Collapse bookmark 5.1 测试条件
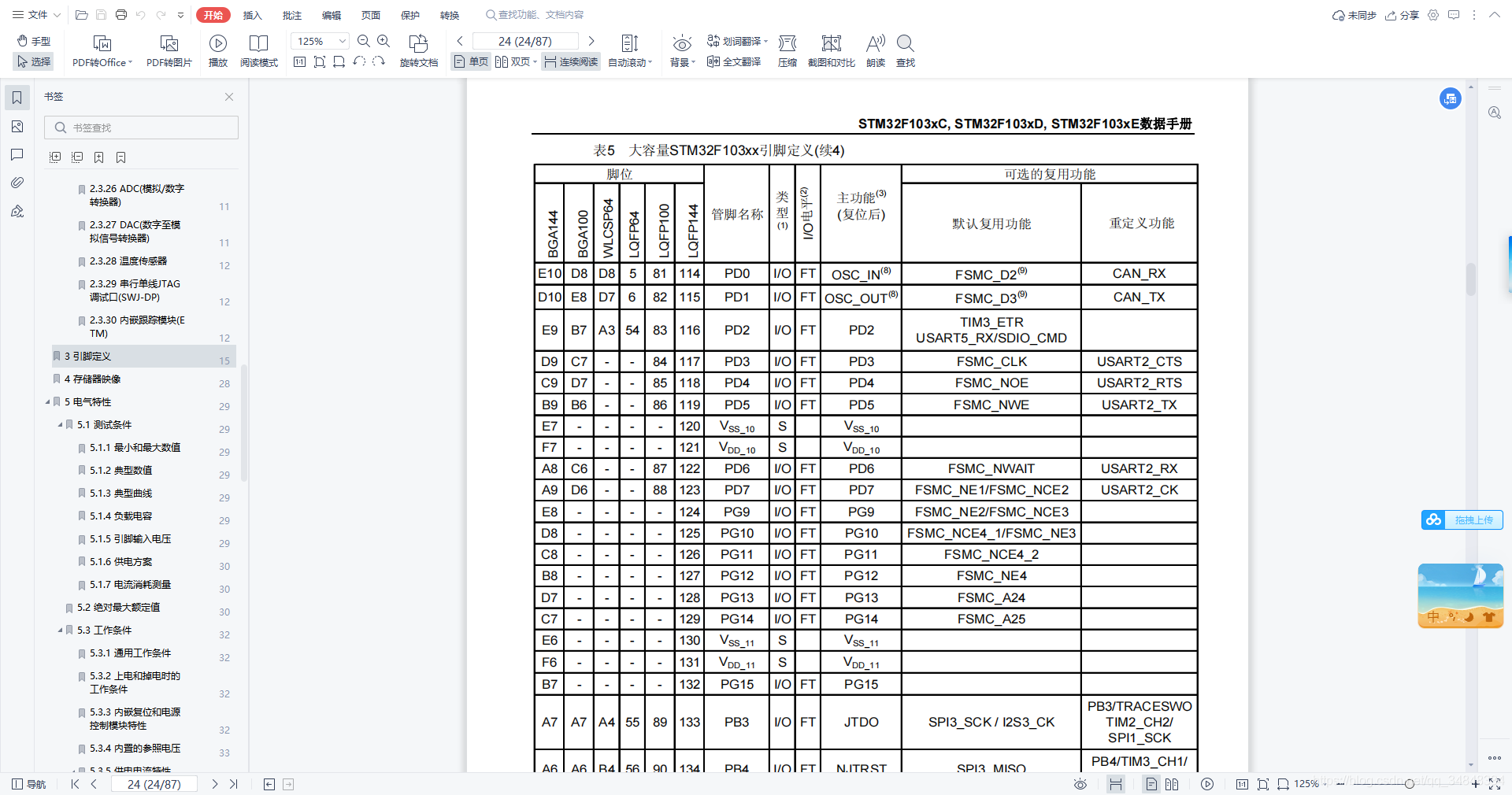The image size is (1512, 795). click(x=60, y=425)
